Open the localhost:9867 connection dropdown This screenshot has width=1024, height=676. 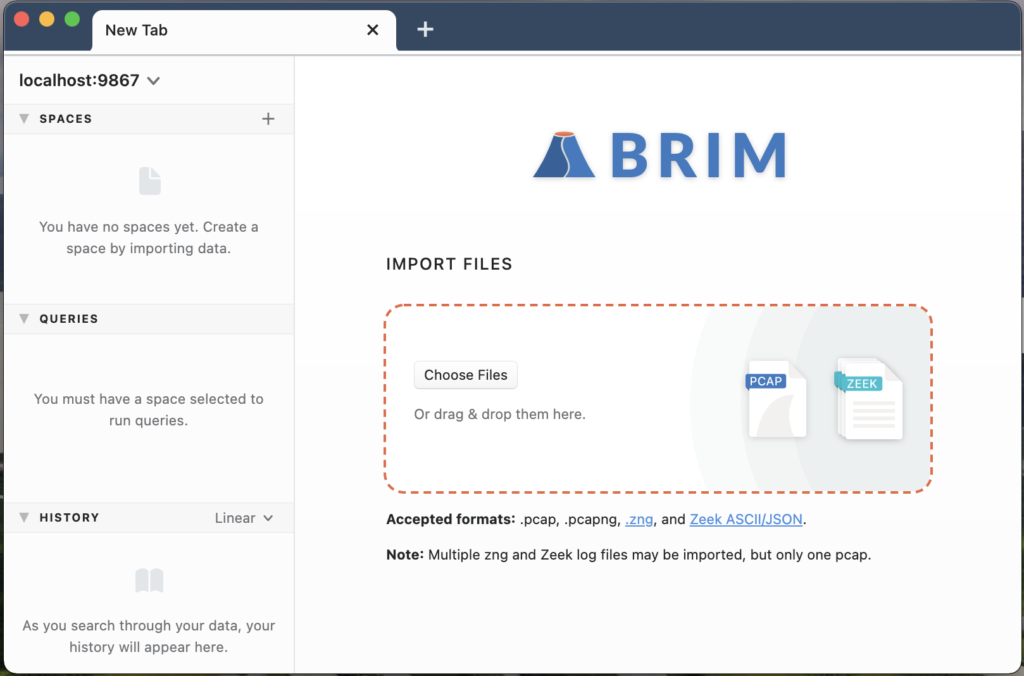tap(153, 81)
